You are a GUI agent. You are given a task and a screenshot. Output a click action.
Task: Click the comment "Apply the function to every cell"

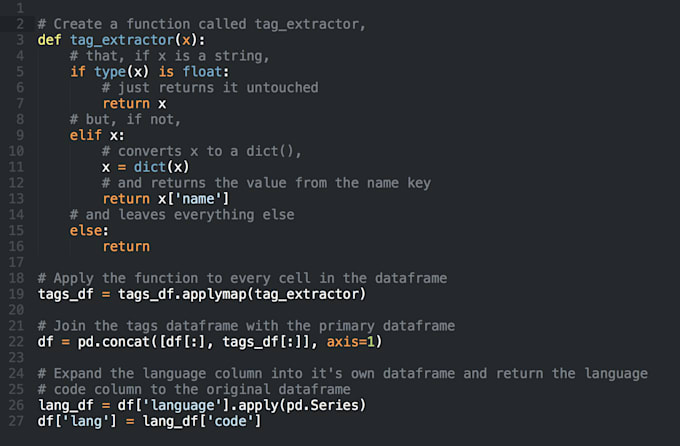click(241, 278)
